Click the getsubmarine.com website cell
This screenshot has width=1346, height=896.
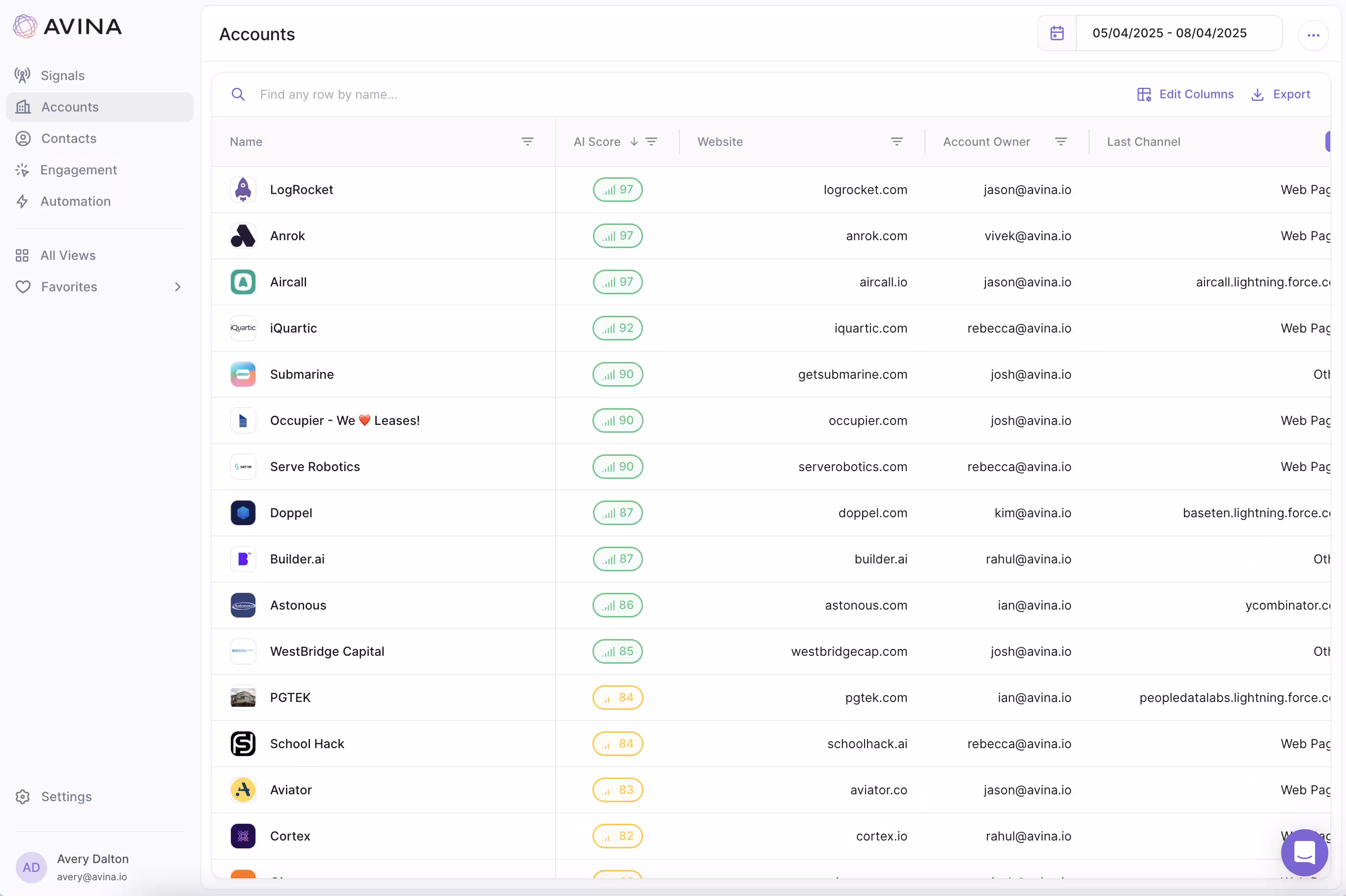tap(852, 374)
